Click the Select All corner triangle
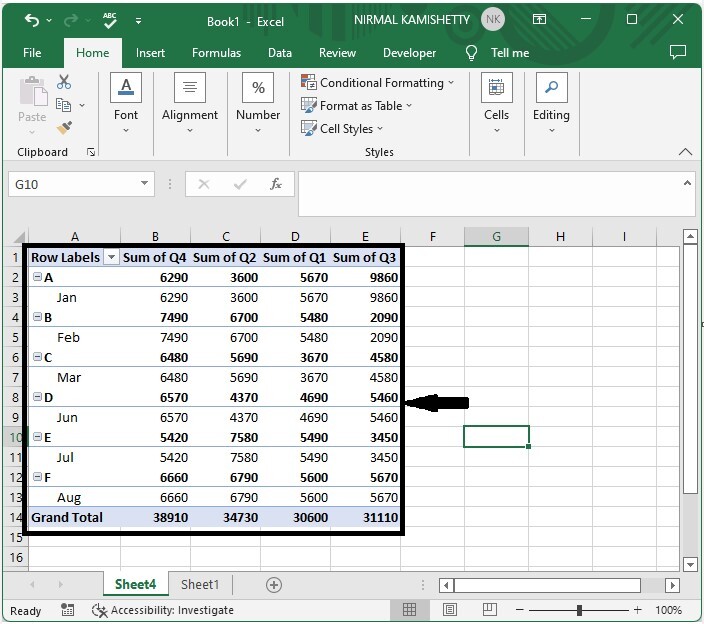704x624 pixels. pyautogui.click(x=18, y=237)
